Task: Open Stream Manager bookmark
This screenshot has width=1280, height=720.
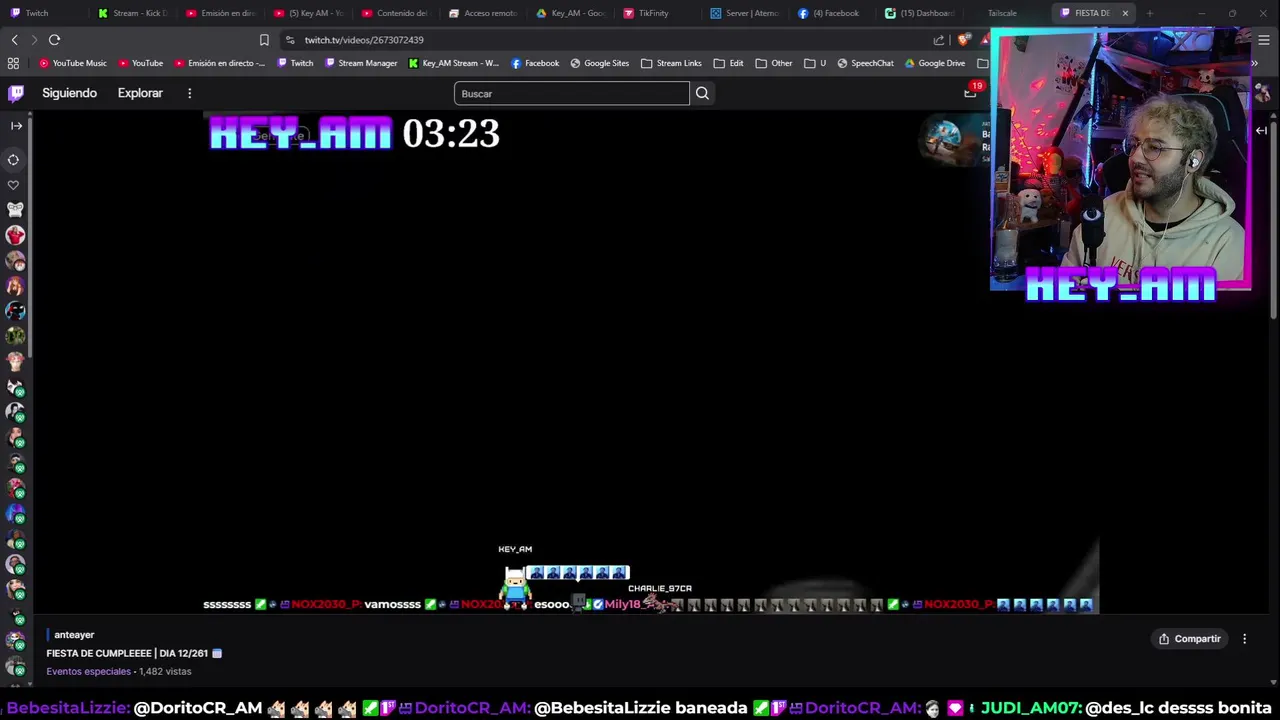Action: pyautogui.click(x=361, y=63)
